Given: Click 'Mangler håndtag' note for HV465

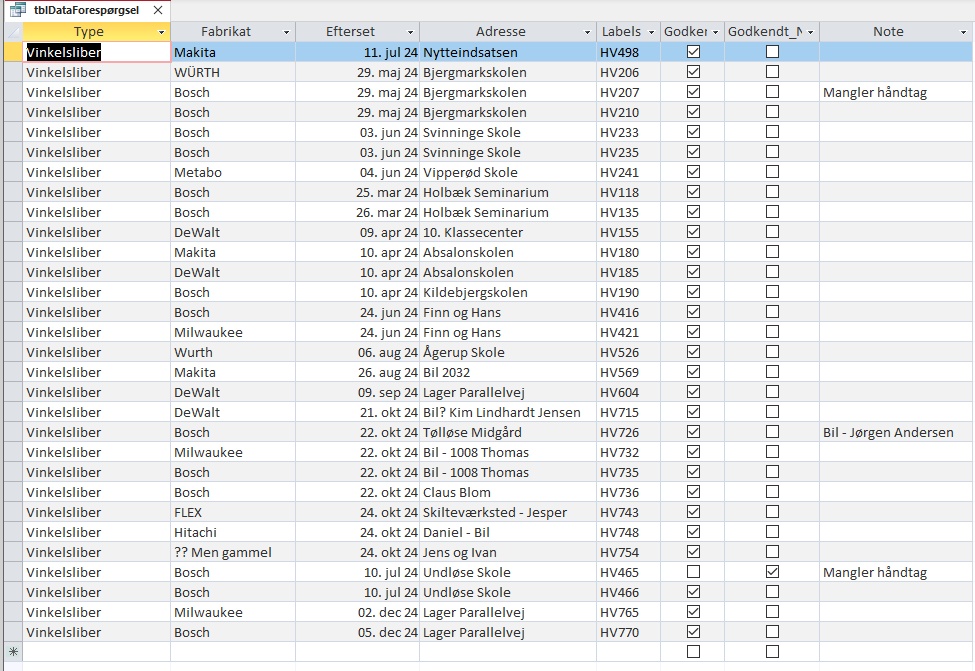Looking at the screenshot, I should [x=896, y=572].
